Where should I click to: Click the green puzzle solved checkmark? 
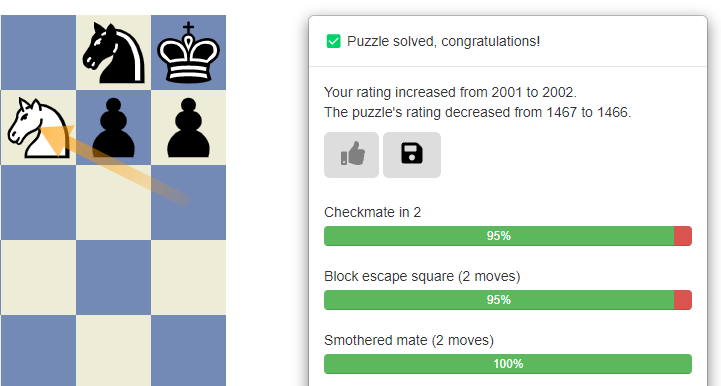click(333, 41)
